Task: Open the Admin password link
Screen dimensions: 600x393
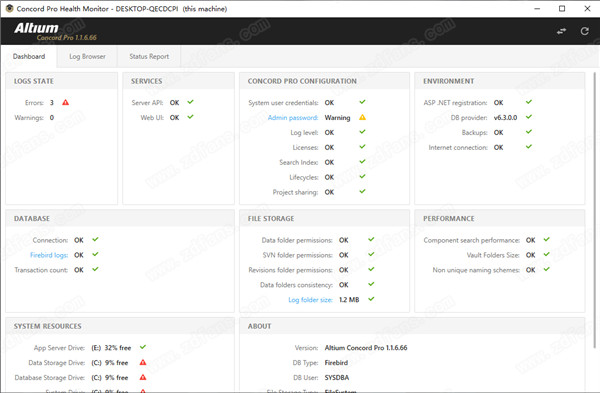Action: tap(293, 117)
